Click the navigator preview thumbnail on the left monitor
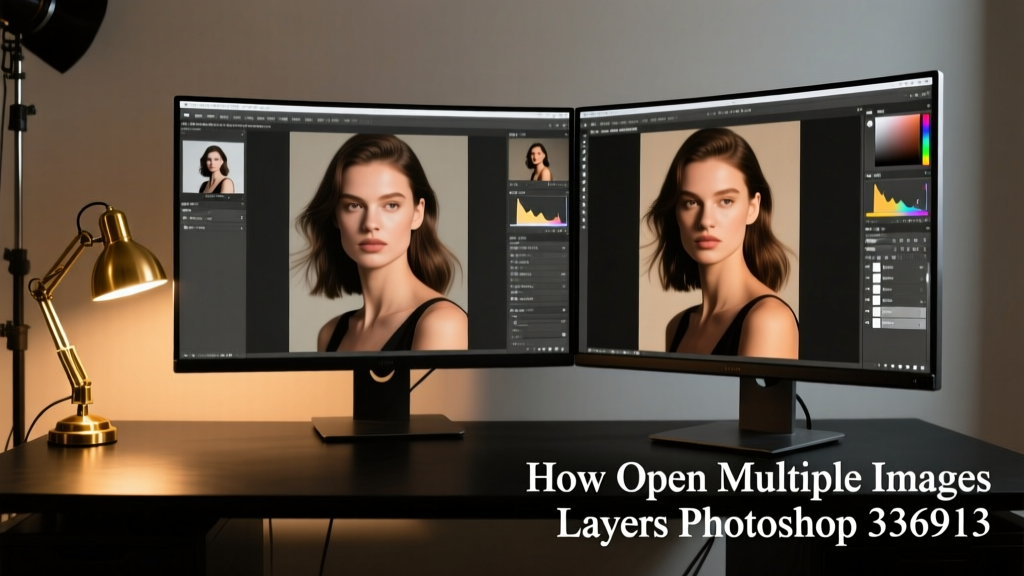The image size is (1024, 576). point(538,160)
